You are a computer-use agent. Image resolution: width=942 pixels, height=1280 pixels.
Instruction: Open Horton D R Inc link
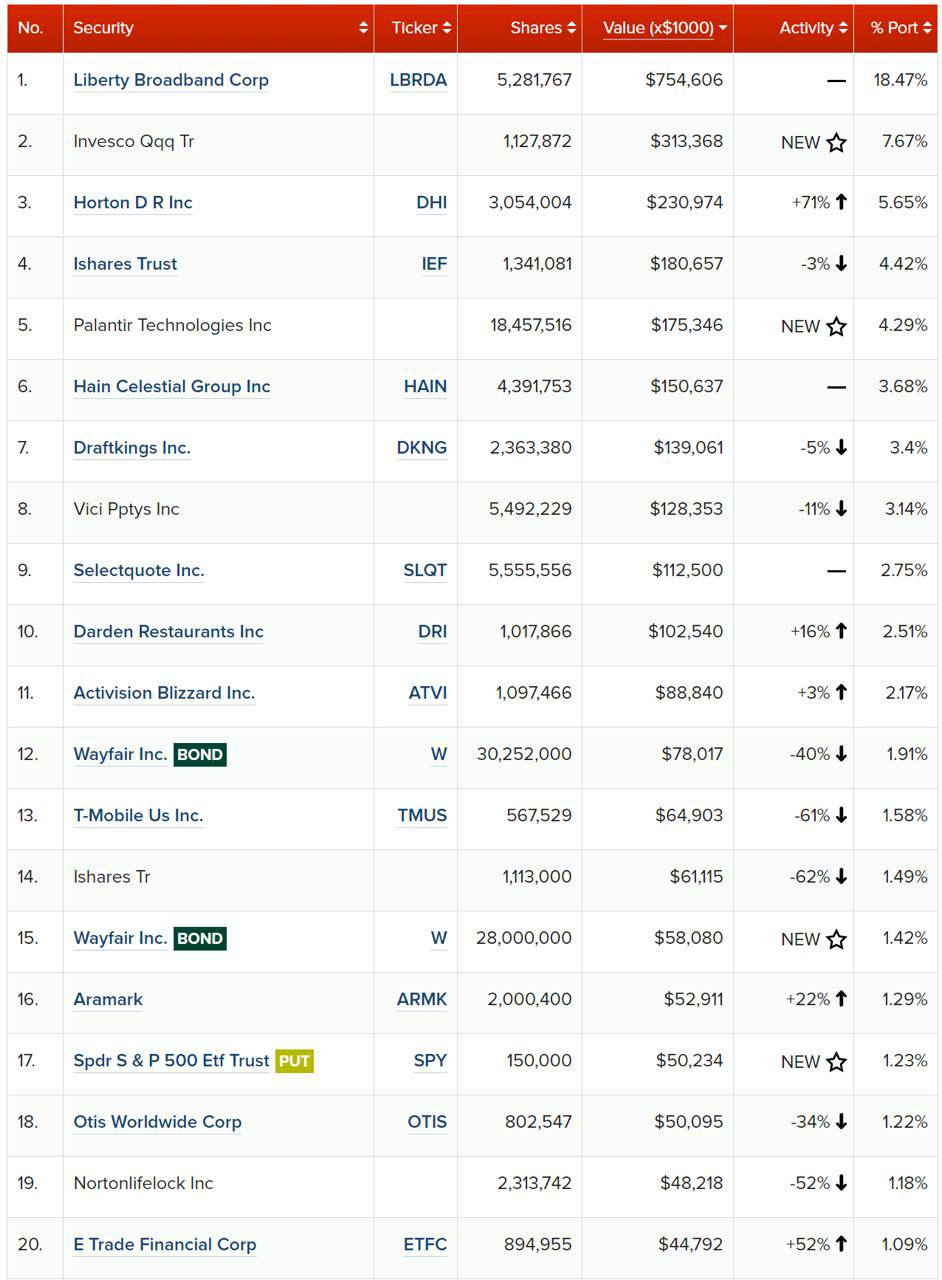pyautogui.click(x=133, y=203)
